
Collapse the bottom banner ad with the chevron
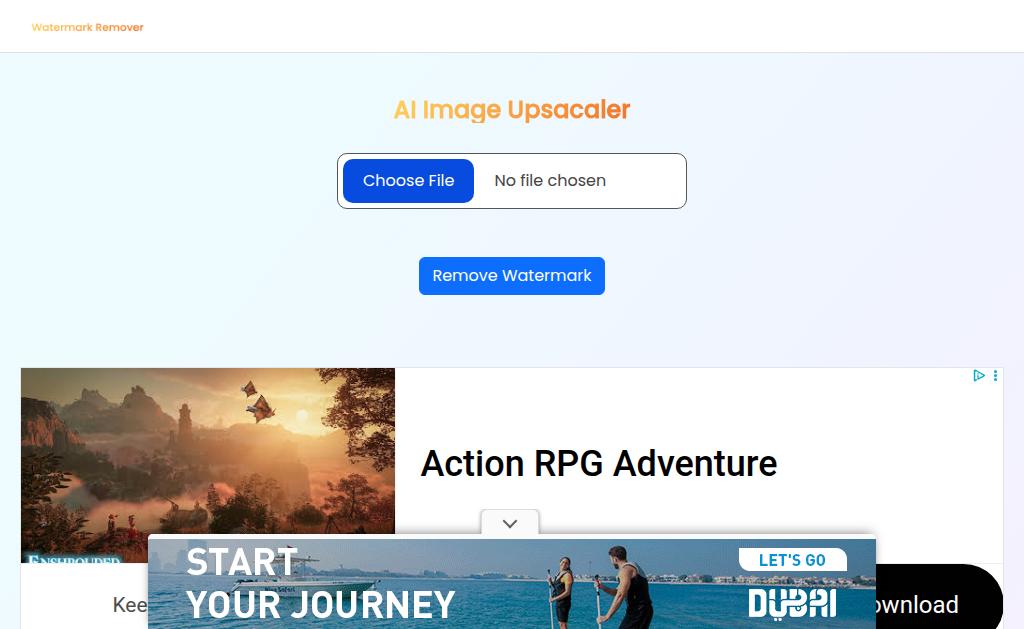click(510, 523)
